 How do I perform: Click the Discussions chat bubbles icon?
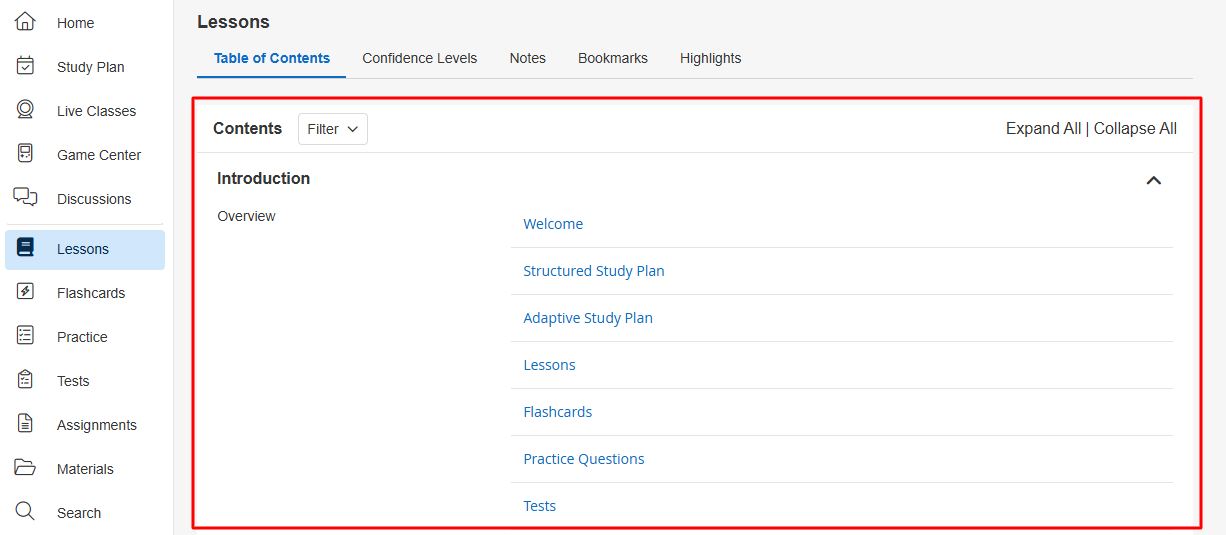(x=26, y=197)
